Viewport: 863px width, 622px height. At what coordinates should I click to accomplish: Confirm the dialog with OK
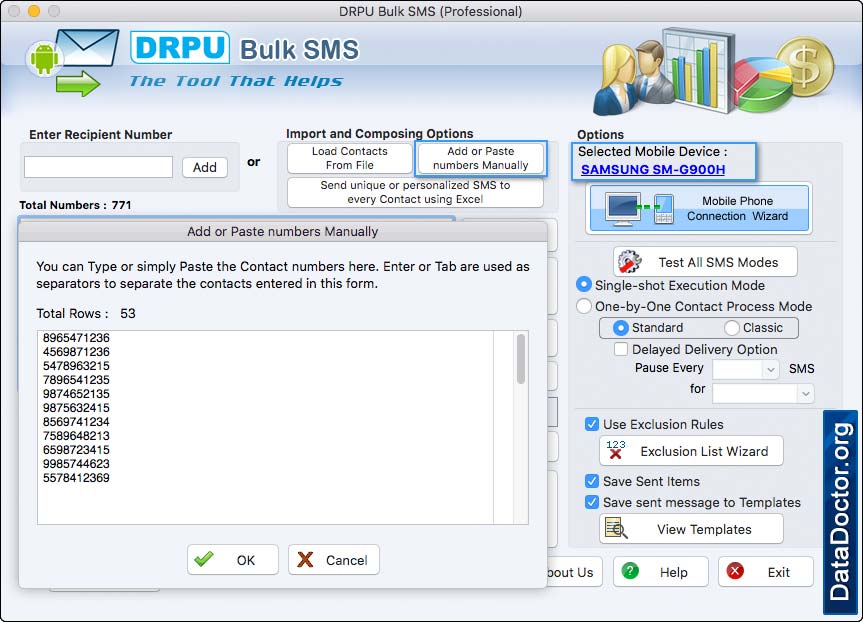[233, 560]
